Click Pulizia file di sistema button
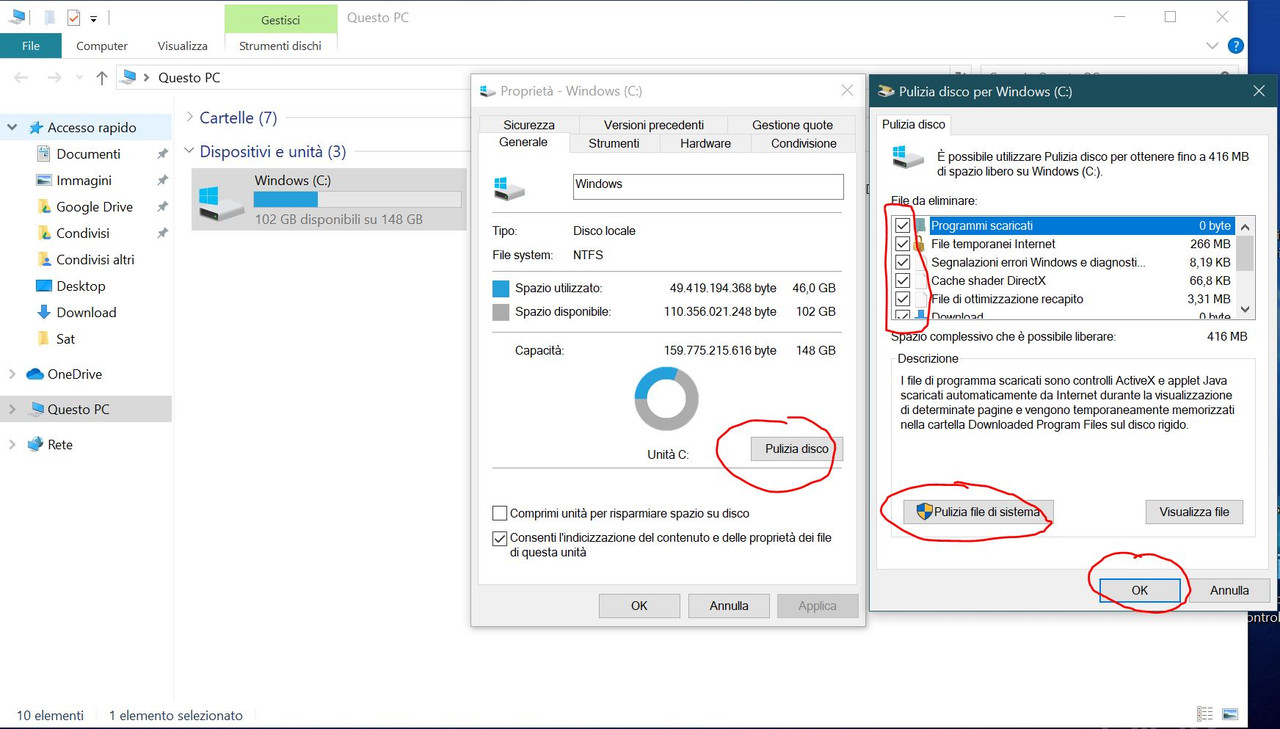The height and width of the screenshot is (729, 1280). [x=978, y=512]
